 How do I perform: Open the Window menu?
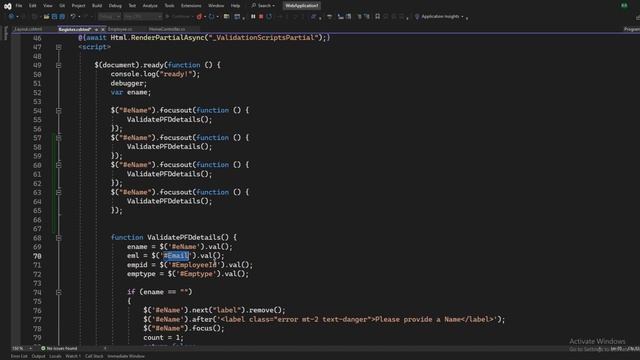click(216, 6)
